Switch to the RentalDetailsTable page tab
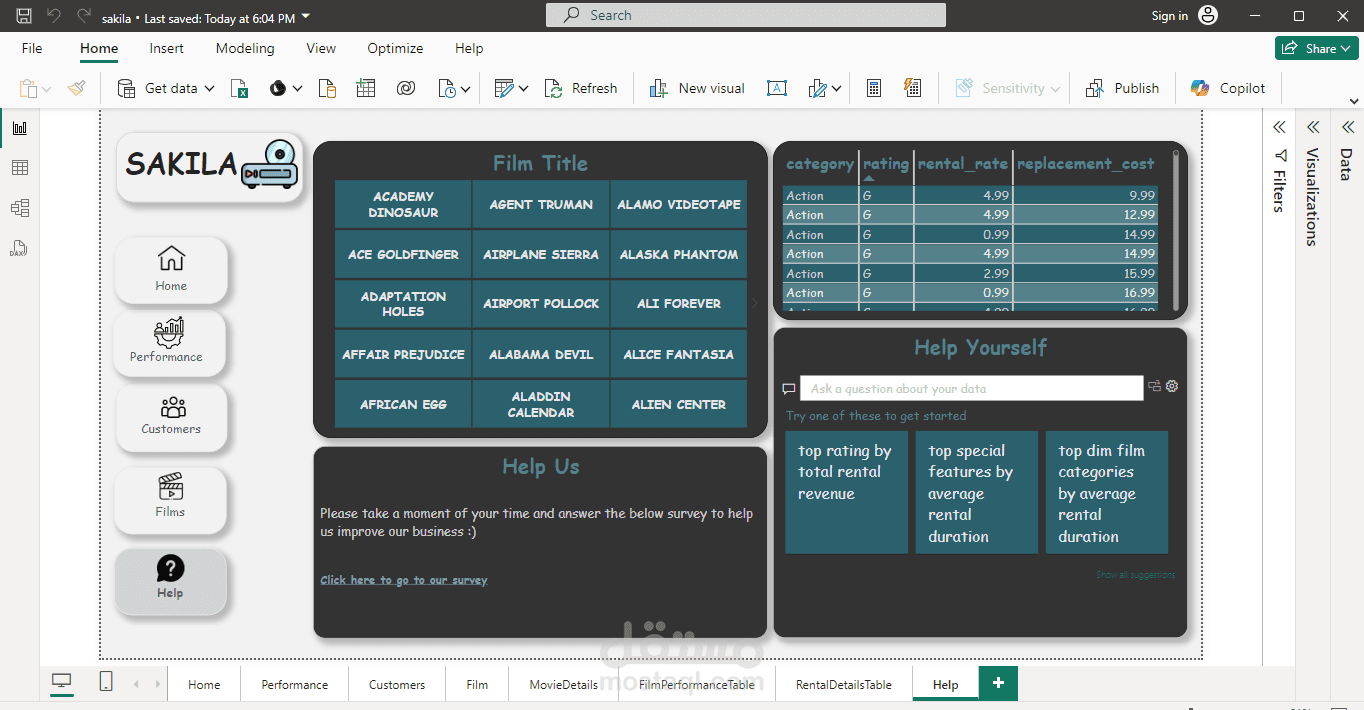Viewport: 1364px width, 710px height. pos(844,685)
